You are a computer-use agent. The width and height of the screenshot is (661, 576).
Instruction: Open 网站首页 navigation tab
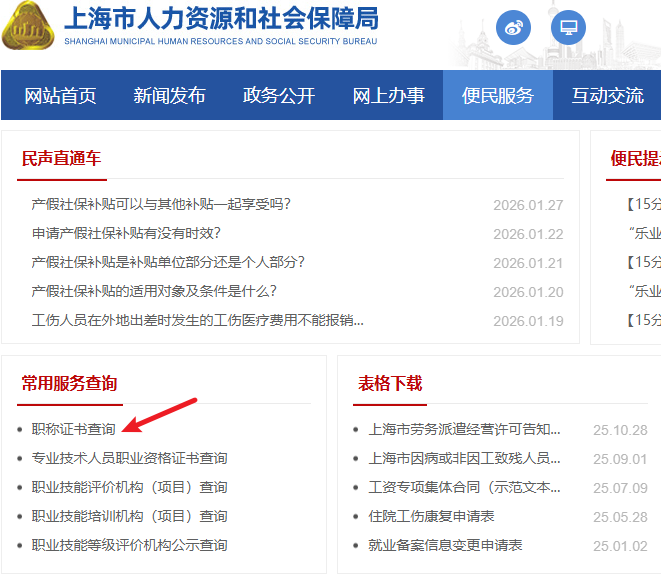click(x=61, y=96)
